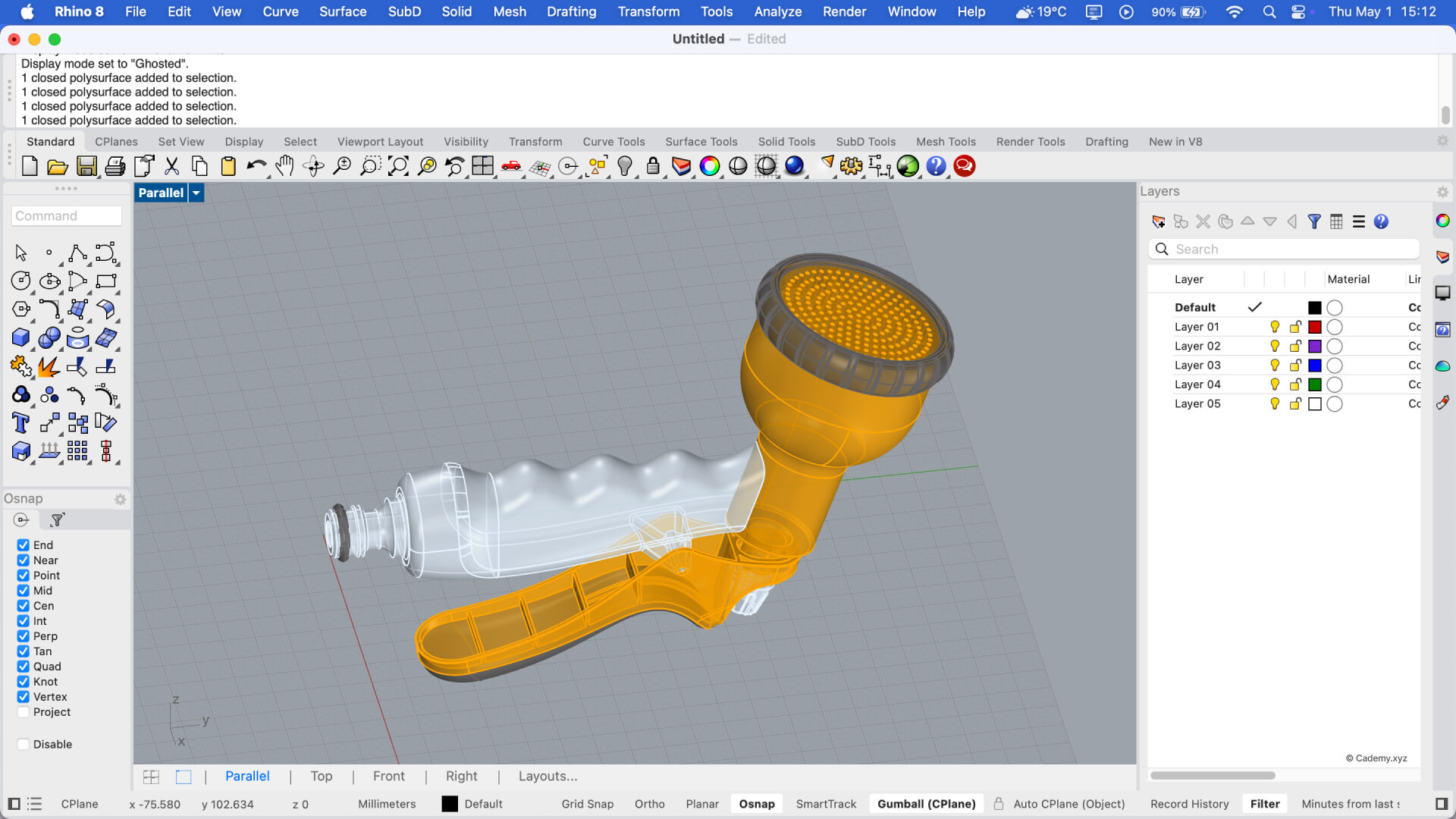Toggle the End osnap checkbox
Screen dimensions: 1456x819
tap(24, 545)
